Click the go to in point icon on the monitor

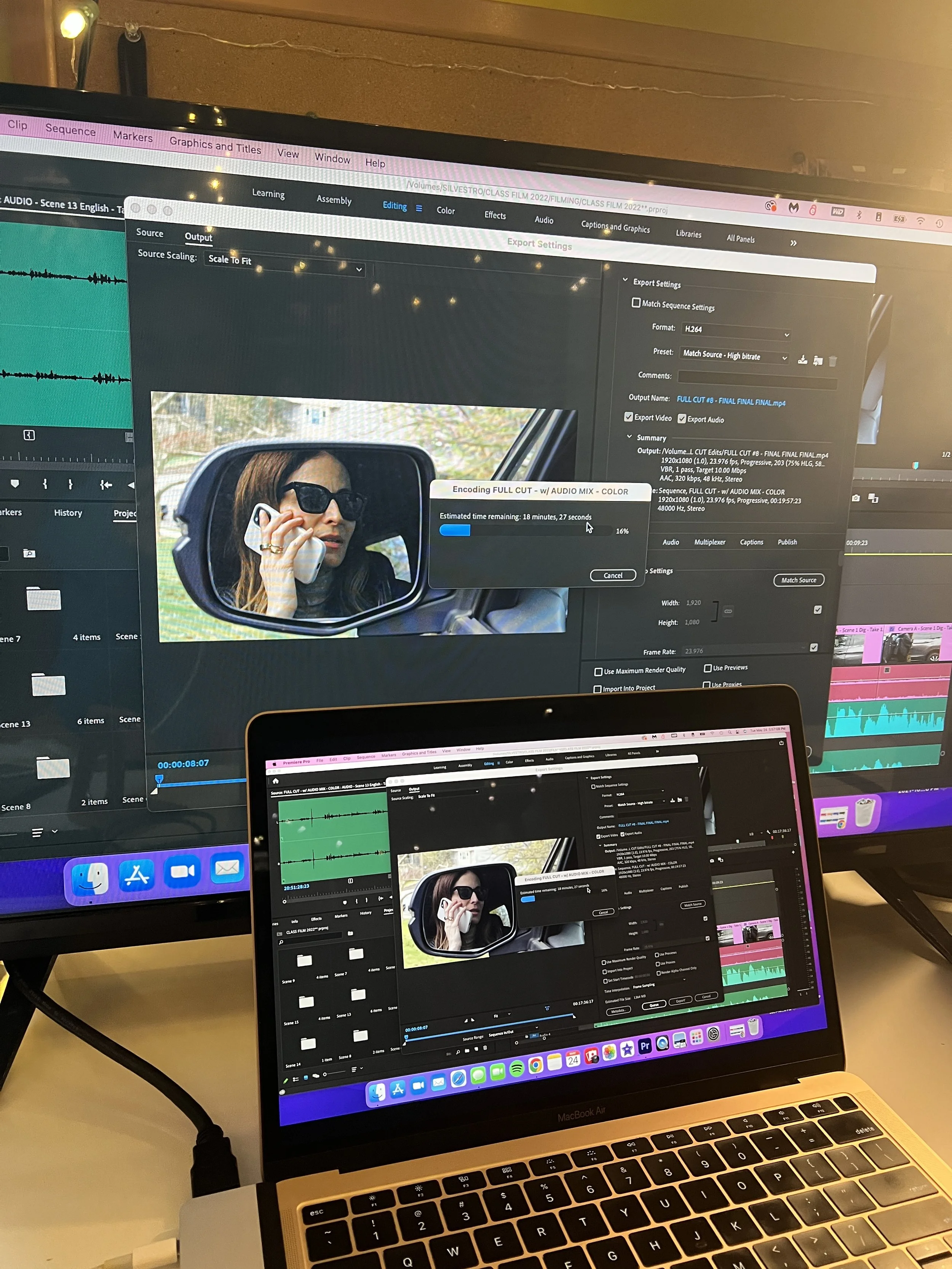[105, 485]
